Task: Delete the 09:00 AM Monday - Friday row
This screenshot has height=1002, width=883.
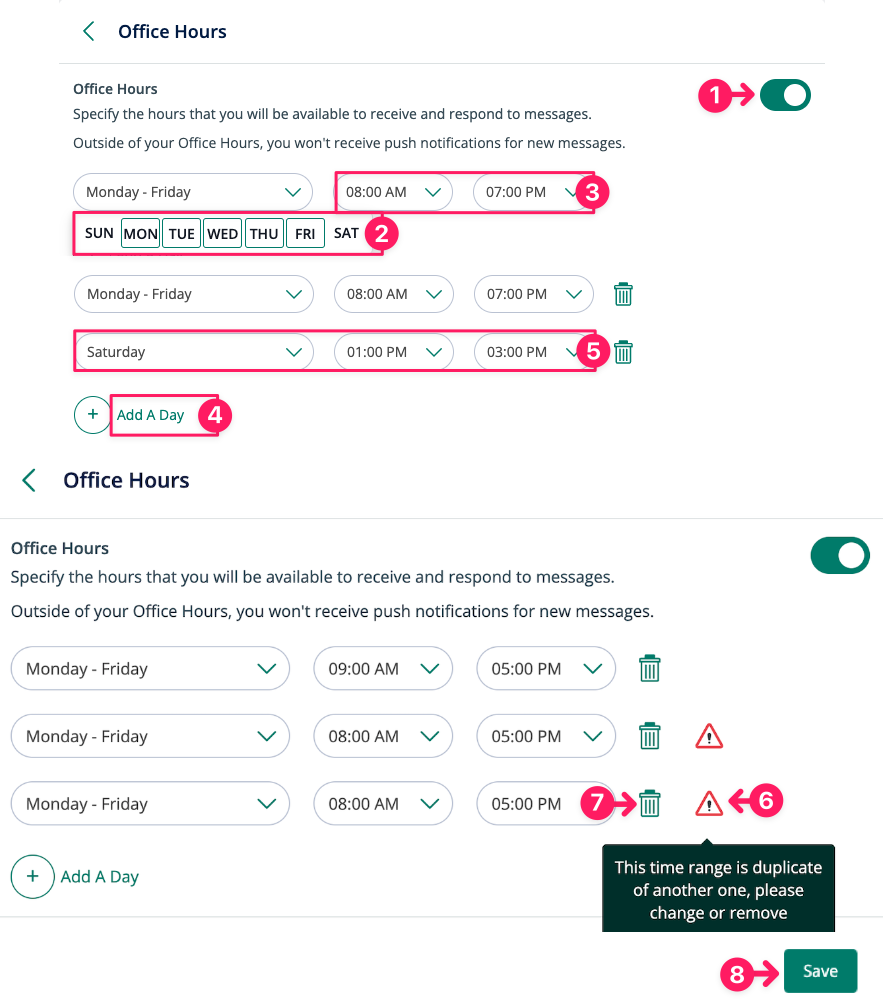Action: point(650,669)
